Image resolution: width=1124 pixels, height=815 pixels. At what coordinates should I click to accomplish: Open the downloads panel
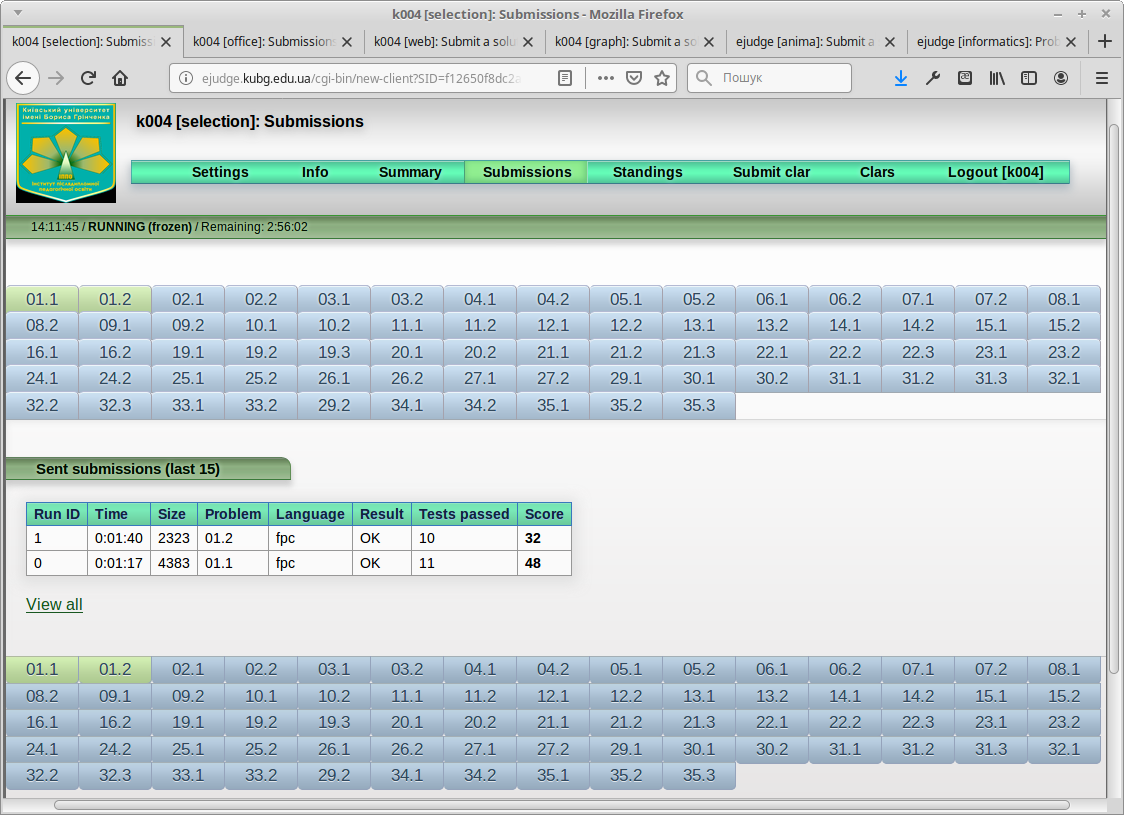tap(901, 78)
